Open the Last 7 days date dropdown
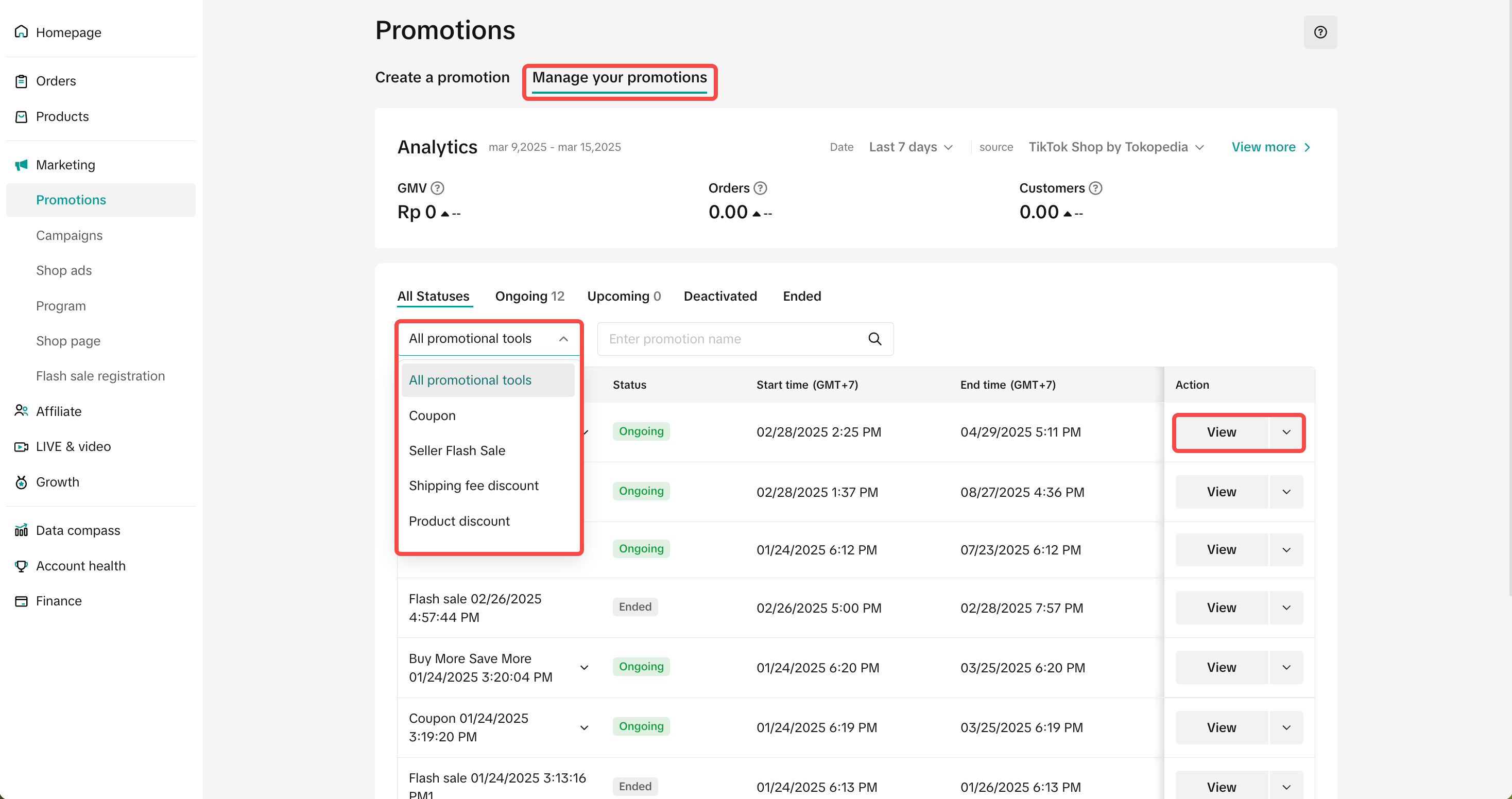The width and height of the screenshot is (1512, 799). click(910, 147)
